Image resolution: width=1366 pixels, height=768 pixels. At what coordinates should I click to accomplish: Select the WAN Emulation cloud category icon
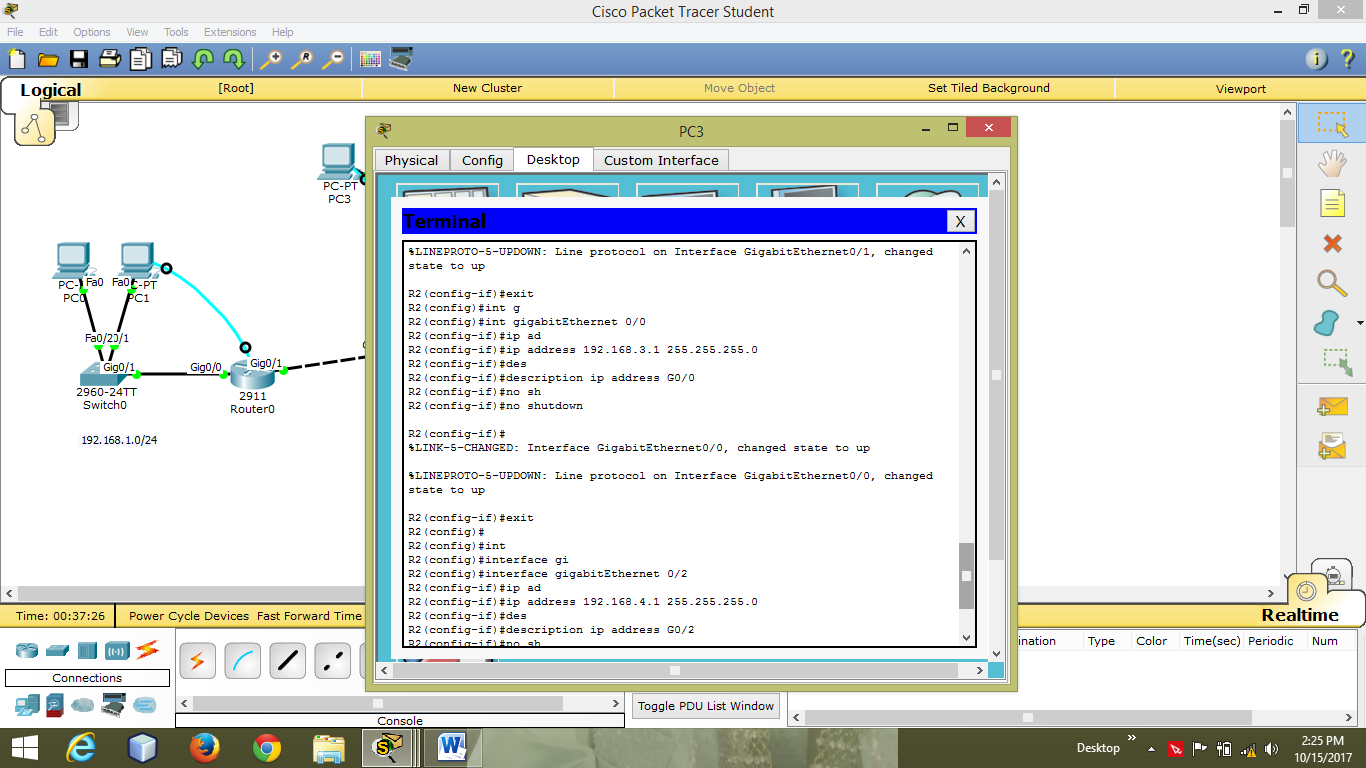(83, 705)
